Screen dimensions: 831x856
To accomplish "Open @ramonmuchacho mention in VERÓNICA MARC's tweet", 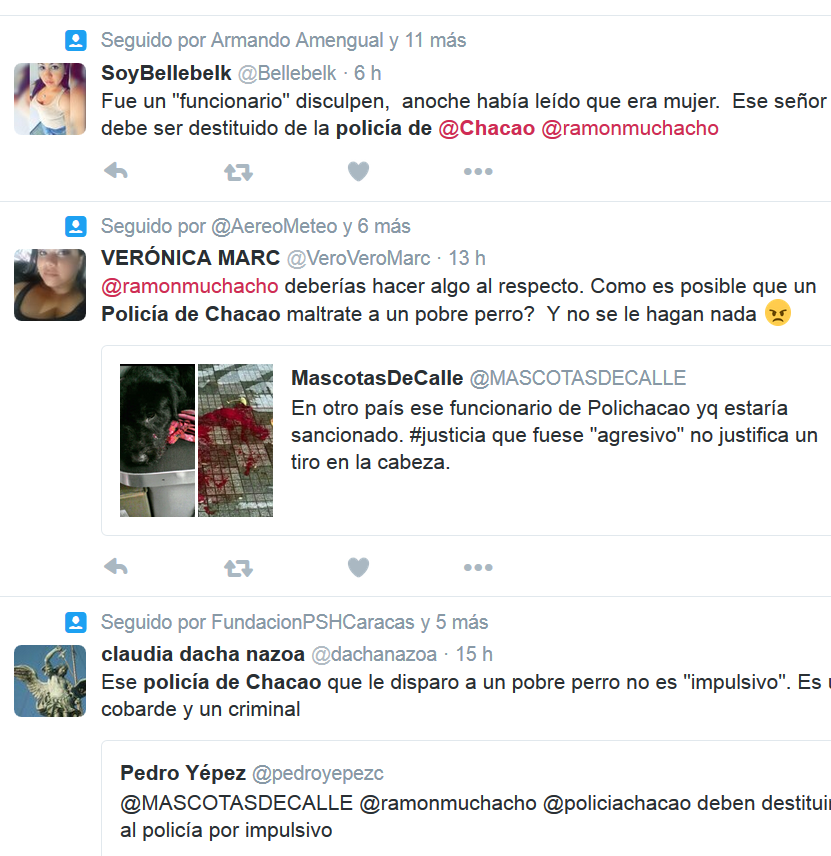I will (189, 286).
